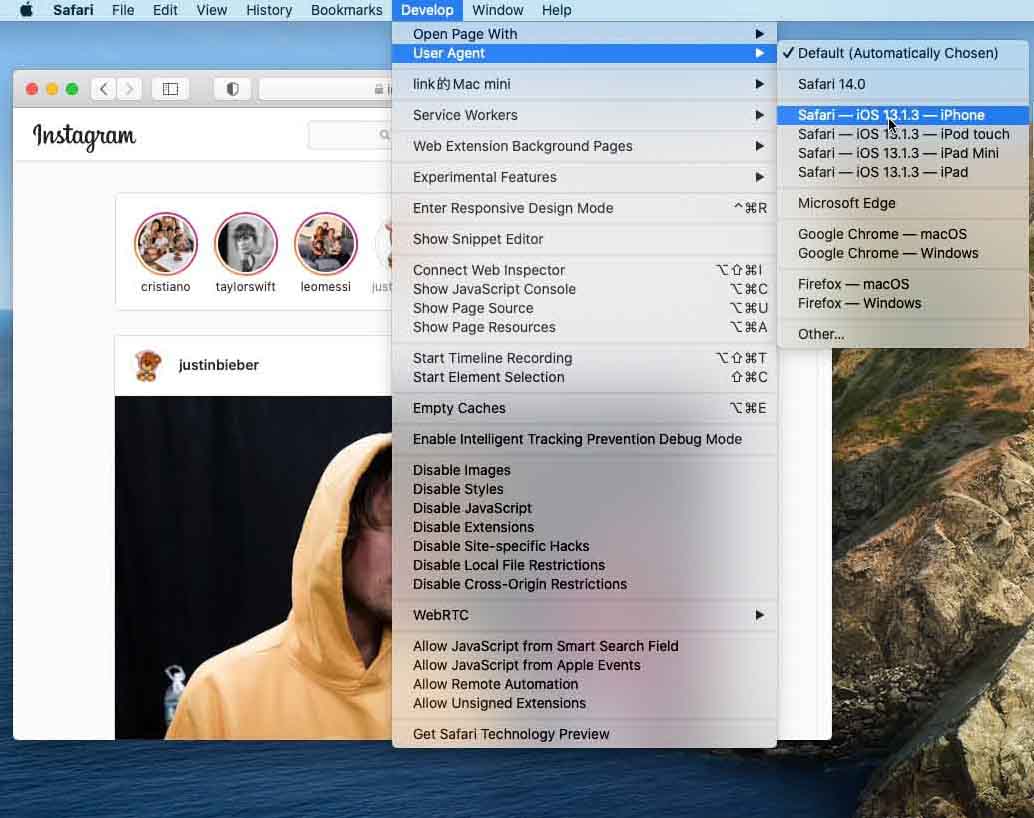
Task: Select Safari iOS 13.1.3 iPad Mini agent
Action: coord(903,154)
